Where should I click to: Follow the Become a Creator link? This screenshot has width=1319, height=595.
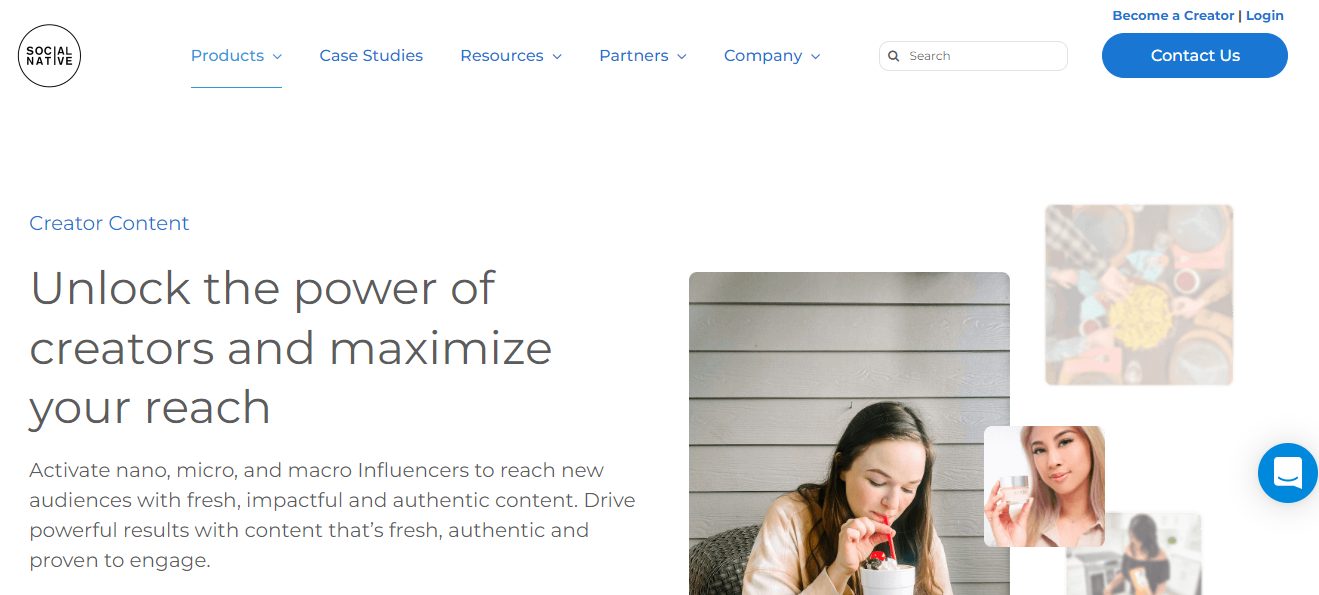[x=1173, y=16]
